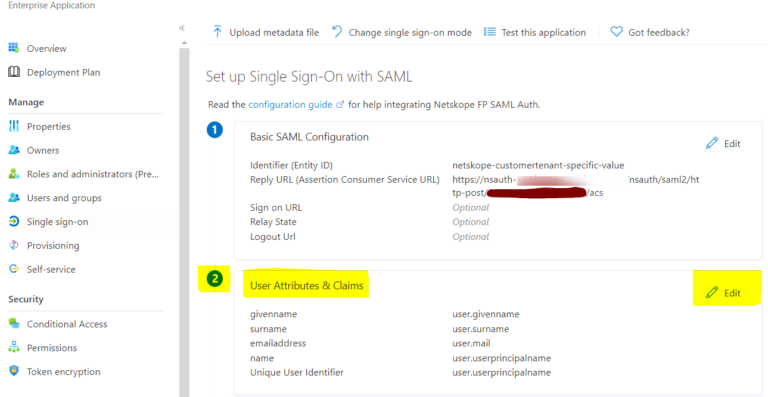Click the Conditional Access icon

coord(14,324)
